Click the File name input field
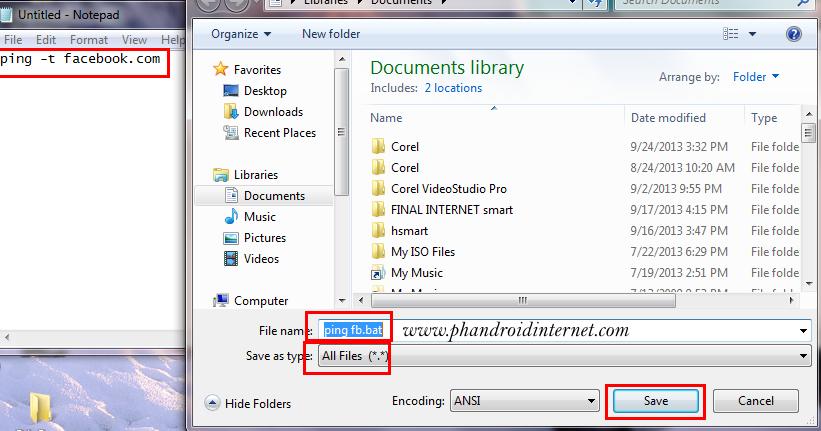The width and height of the screenshot is (821, 431). tap(564, 330)
